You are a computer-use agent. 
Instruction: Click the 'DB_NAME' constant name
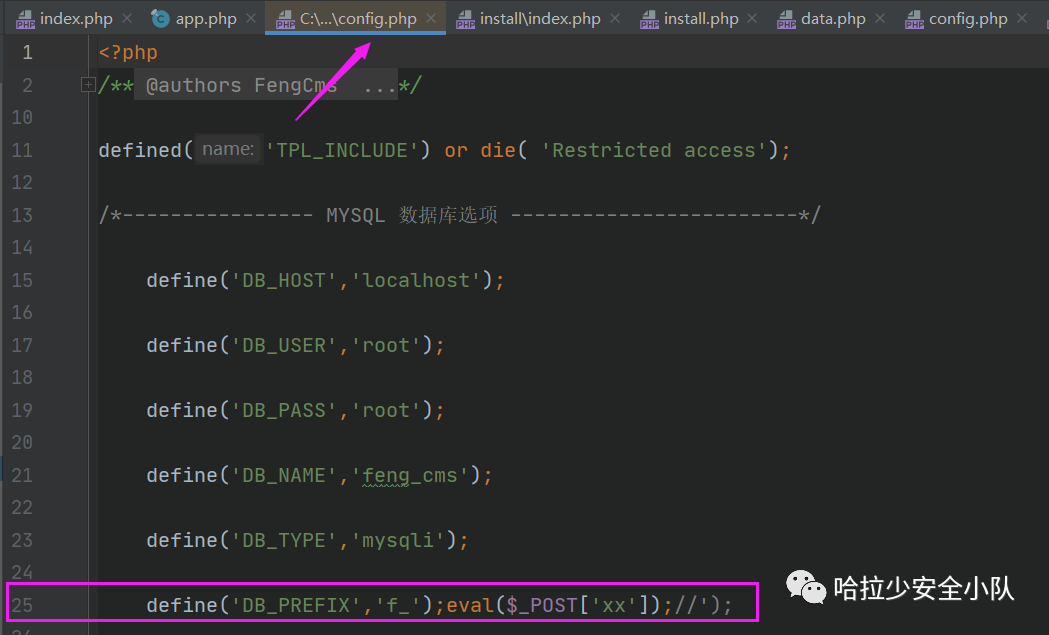[284, 475]
